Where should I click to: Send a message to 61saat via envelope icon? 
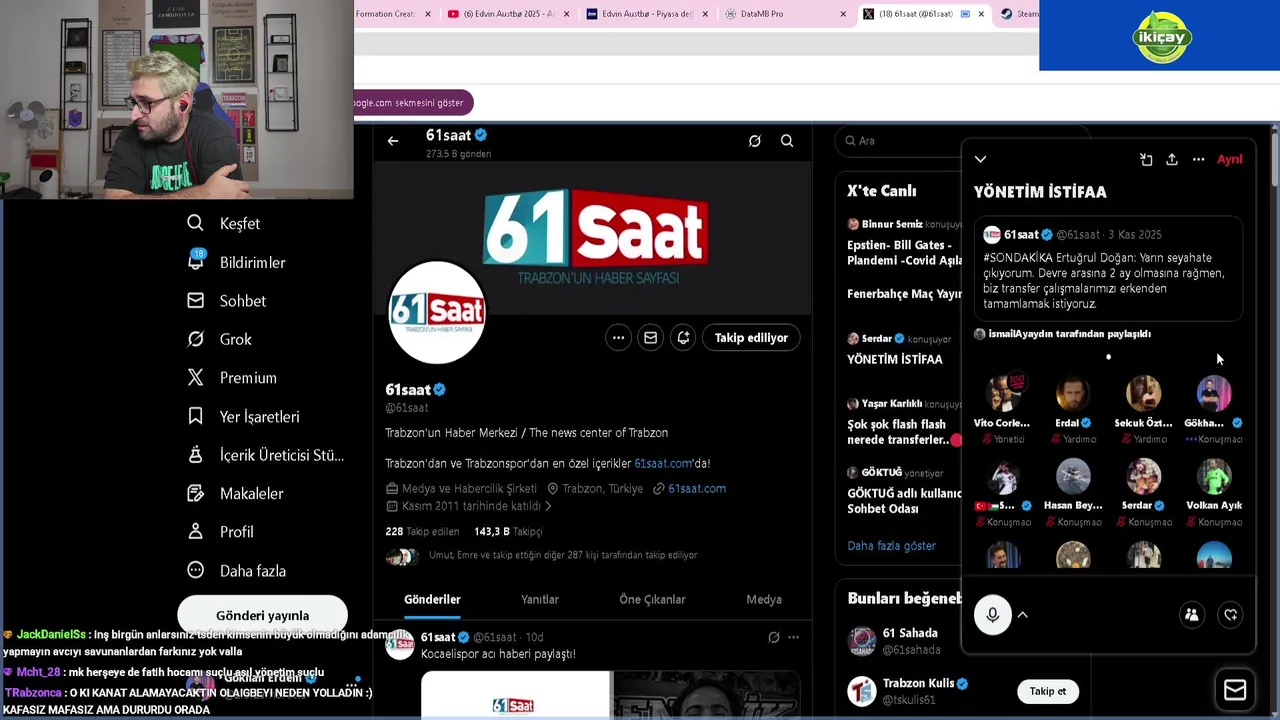[651, 338]
